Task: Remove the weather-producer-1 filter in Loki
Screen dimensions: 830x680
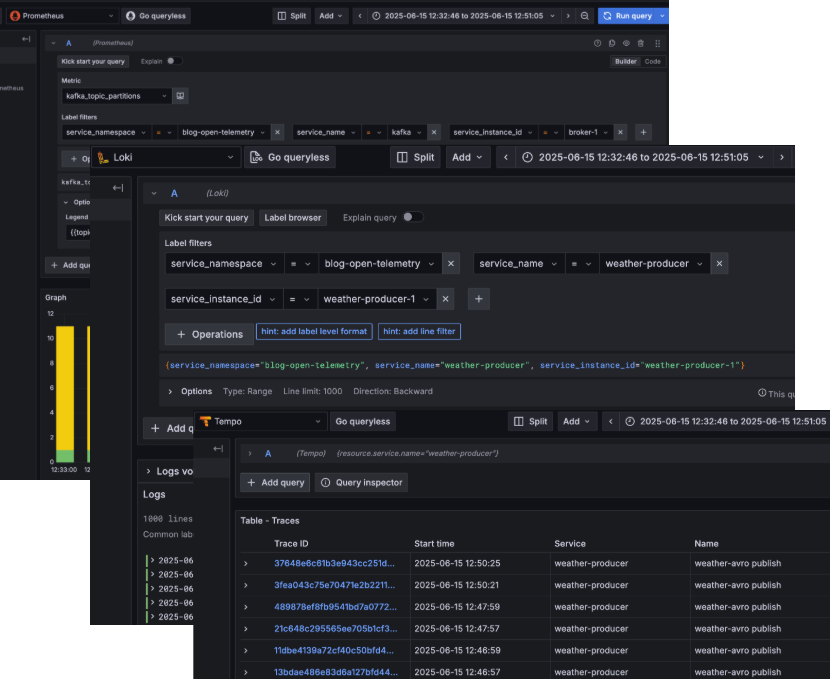Action: [x=446, y=299]
